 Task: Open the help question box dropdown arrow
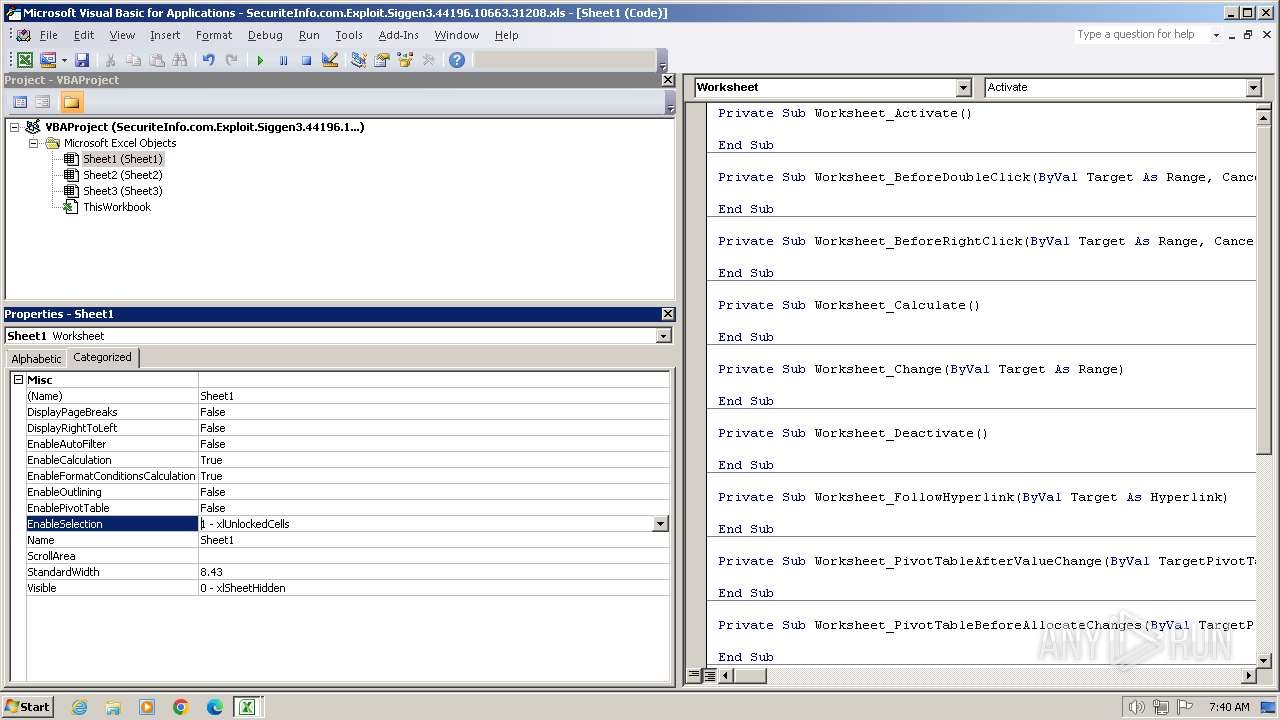click(x=1216, y=34)
